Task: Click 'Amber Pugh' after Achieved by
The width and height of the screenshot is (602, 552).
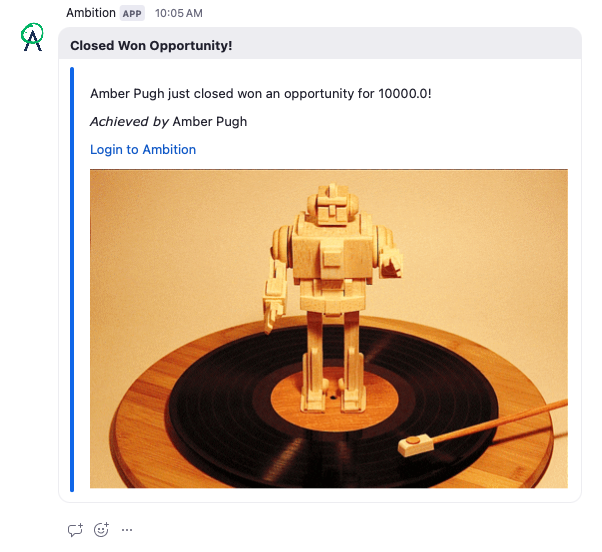Action: 210,122
